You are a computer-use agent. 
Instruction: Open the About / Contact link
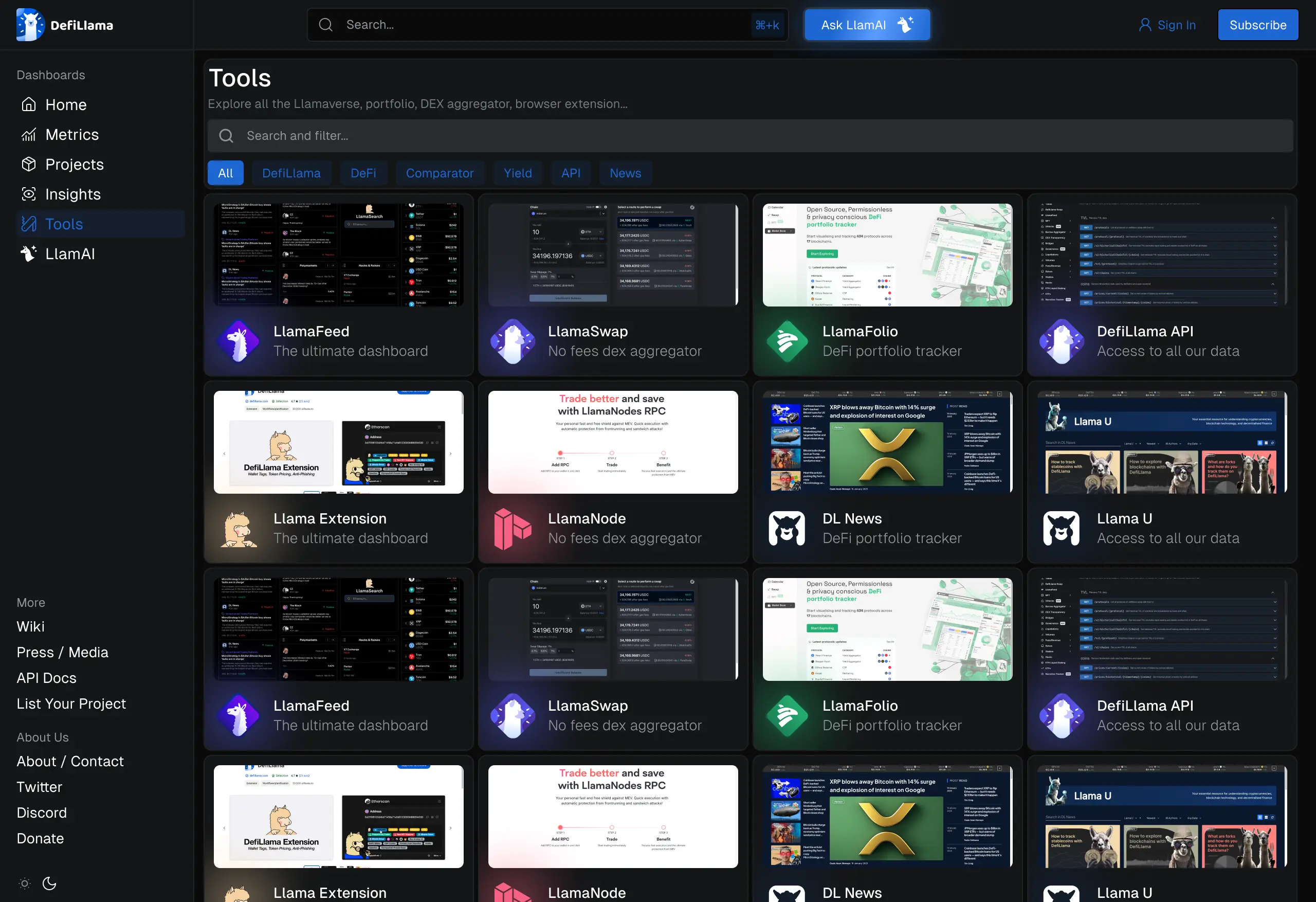(70, 761)
